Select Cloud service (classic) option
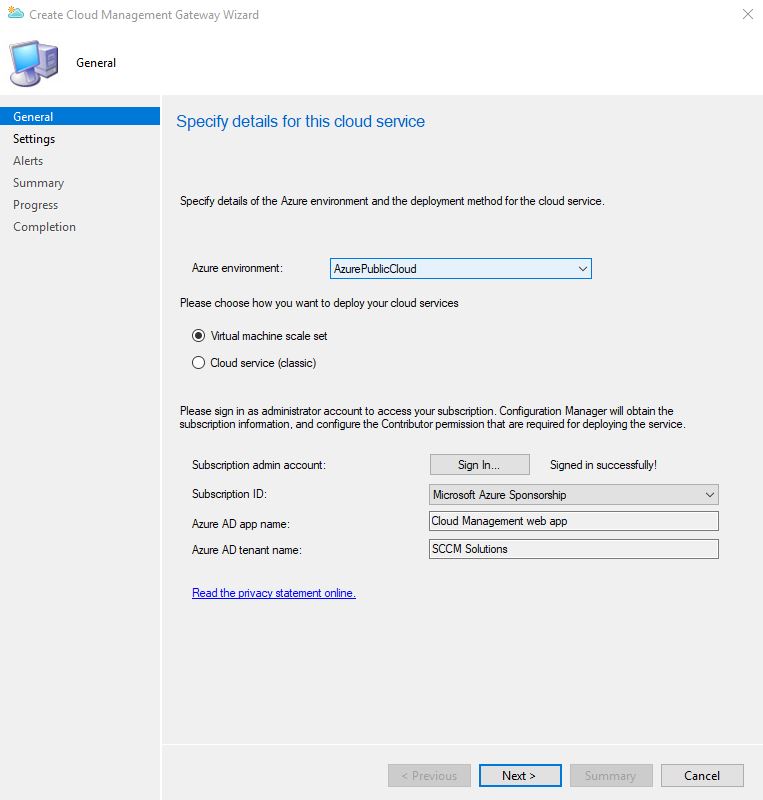This screenshot has width=763, height=800. pos(198,363)
